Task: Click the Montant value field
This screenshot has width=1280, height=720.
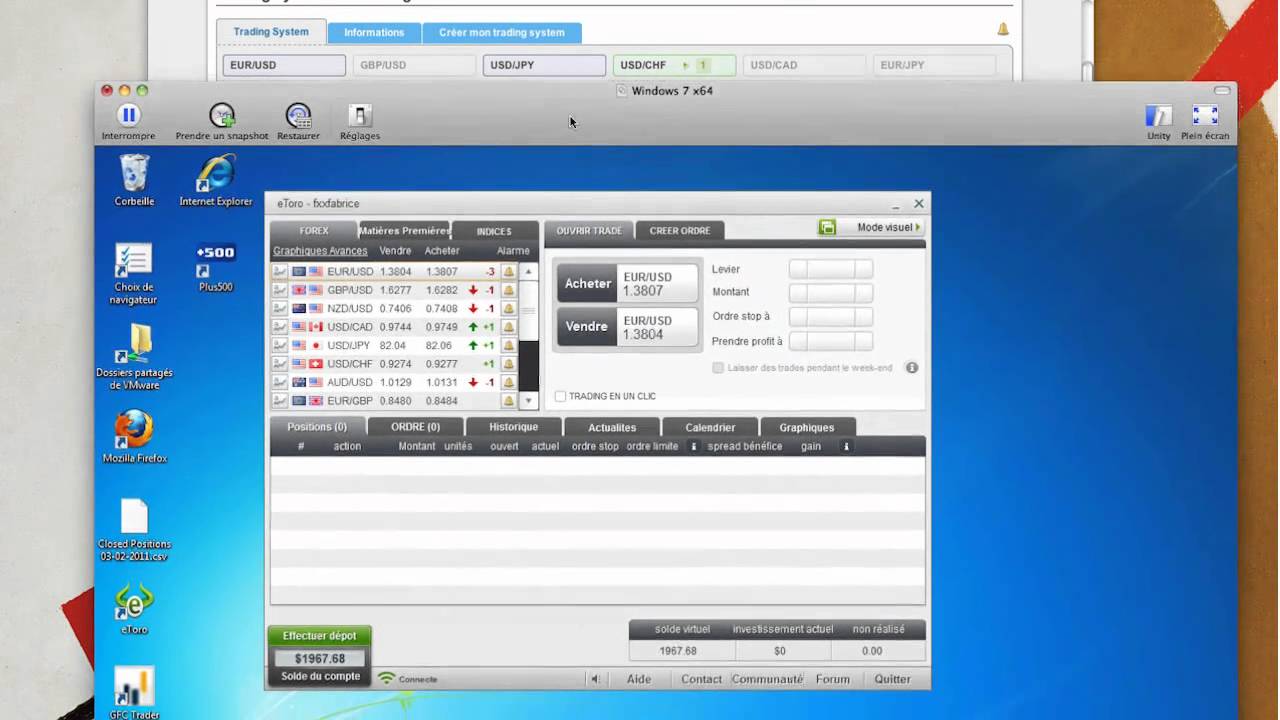Action: point(831,292)
